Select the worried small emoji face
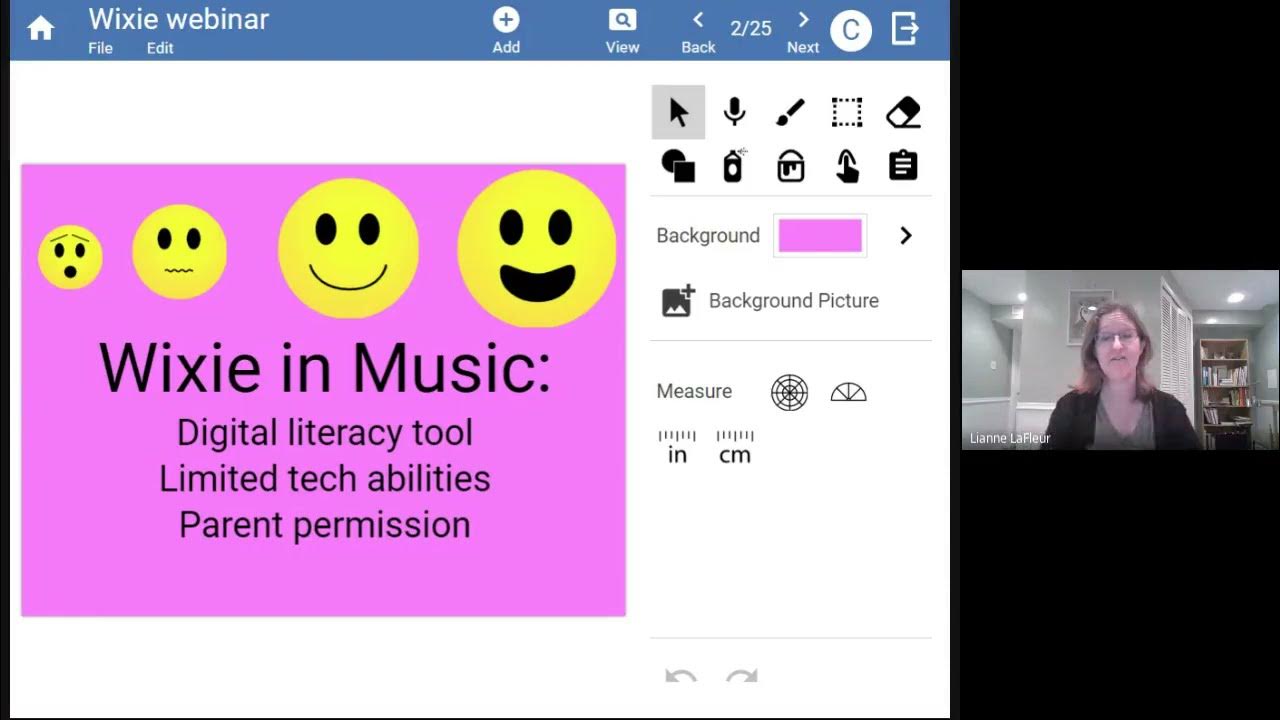The image size is (1280, 720). tap(70, 257)
